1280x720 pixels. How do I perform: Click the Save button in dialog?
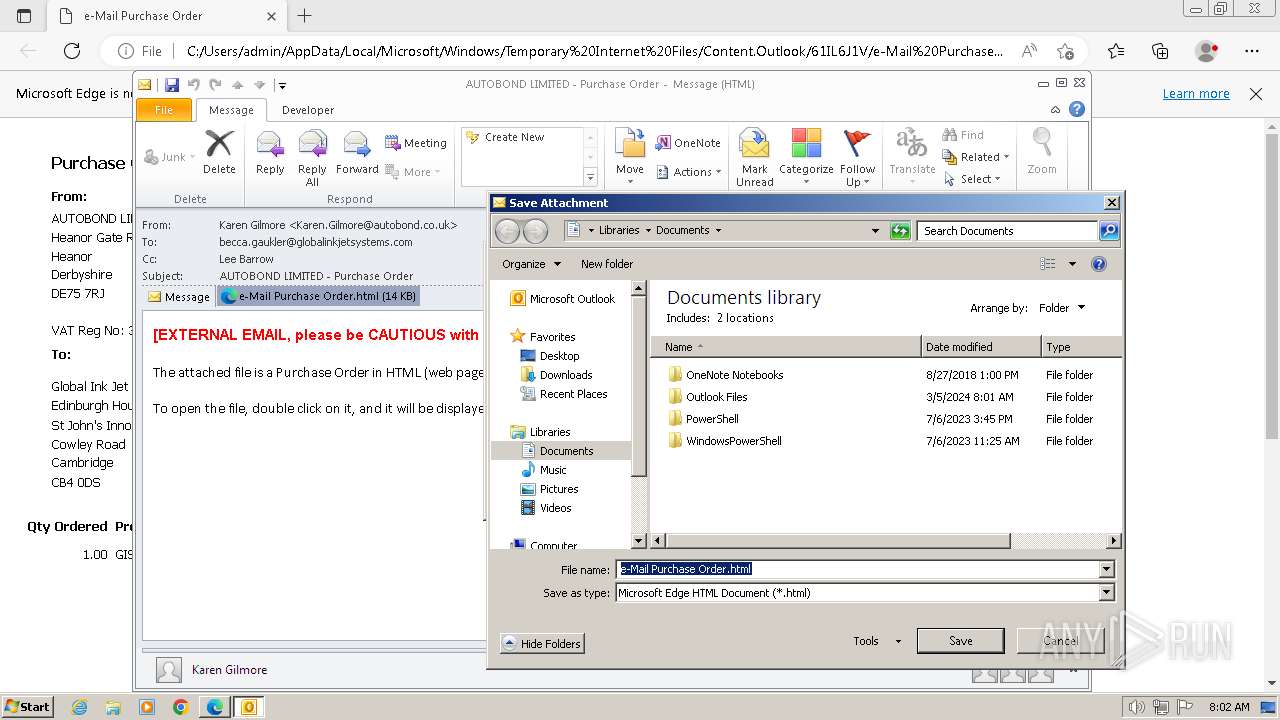[x=960, y=641]
